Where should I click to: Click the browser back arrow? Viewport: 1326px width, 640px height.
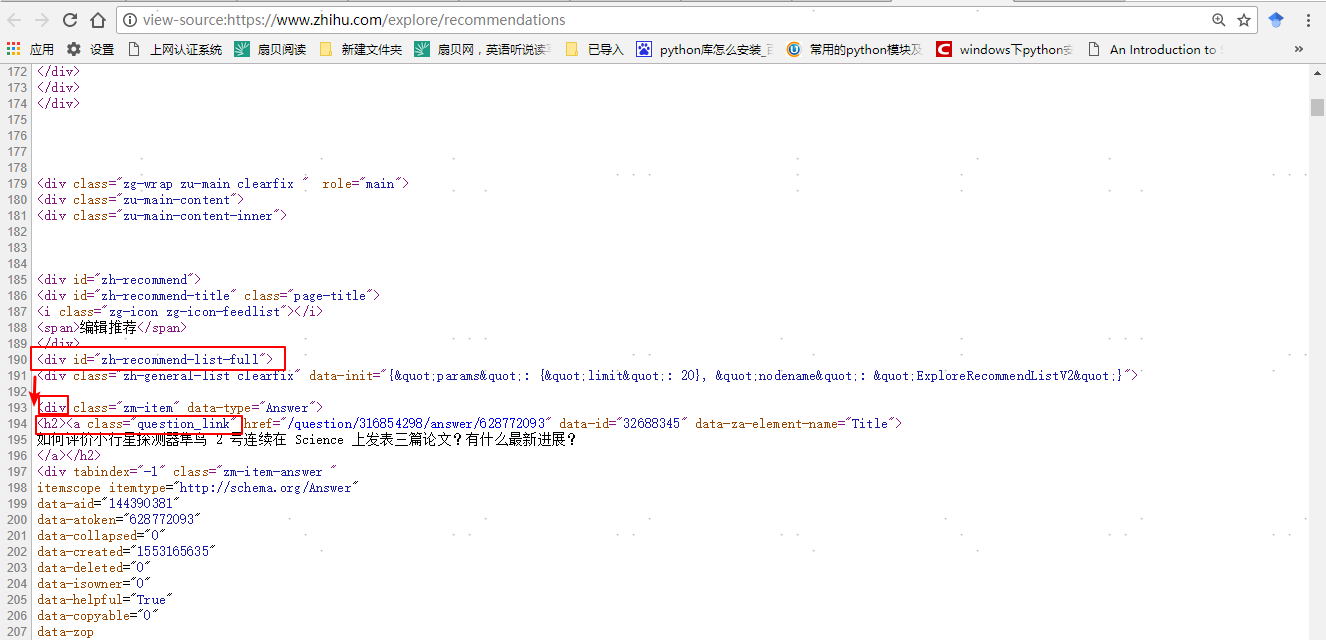point(14,19)
